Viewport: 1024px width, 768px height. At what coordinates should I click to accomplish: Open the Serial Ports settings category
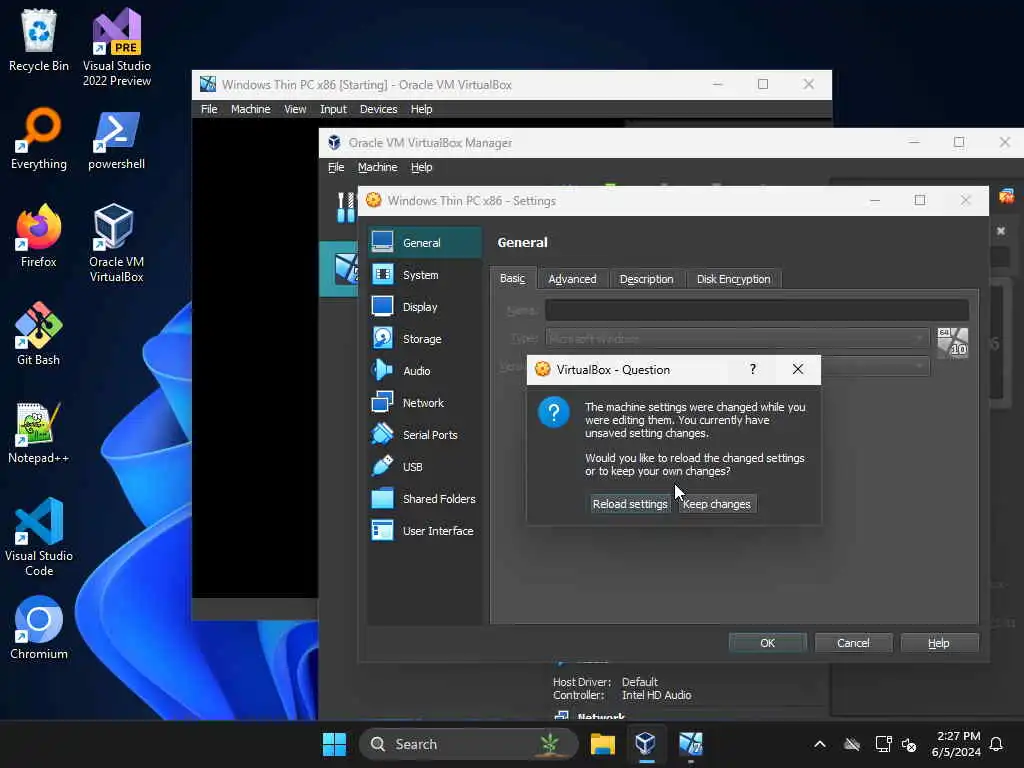[424, 434]
